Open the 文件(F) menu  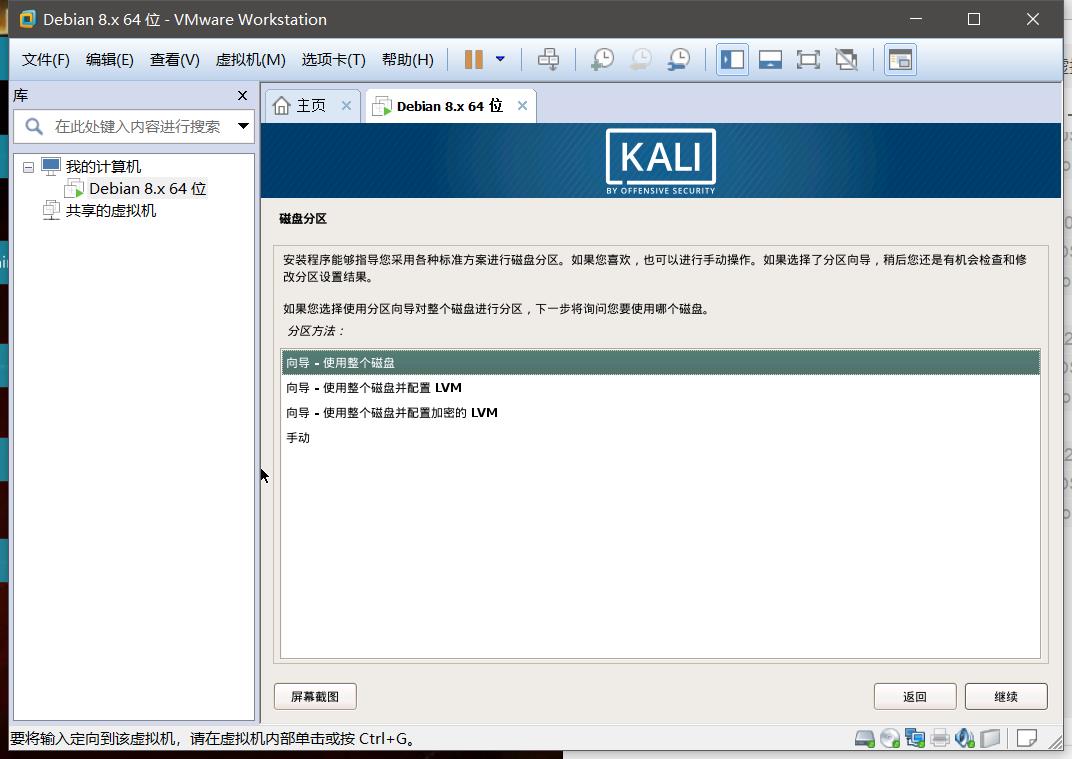[46, 59]
